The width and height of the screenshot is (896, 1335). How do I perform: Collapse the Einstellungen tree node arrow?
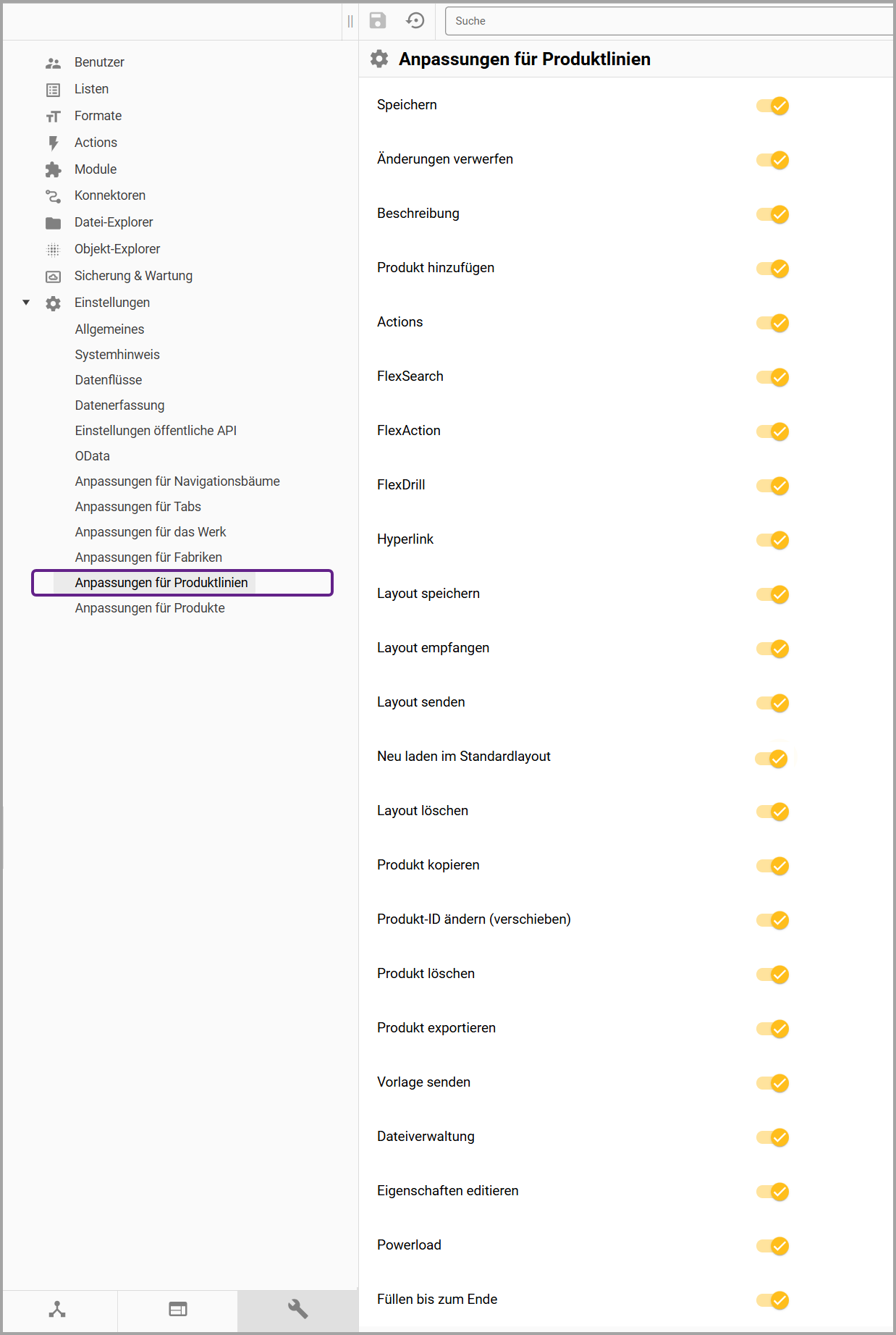(26, 303)
